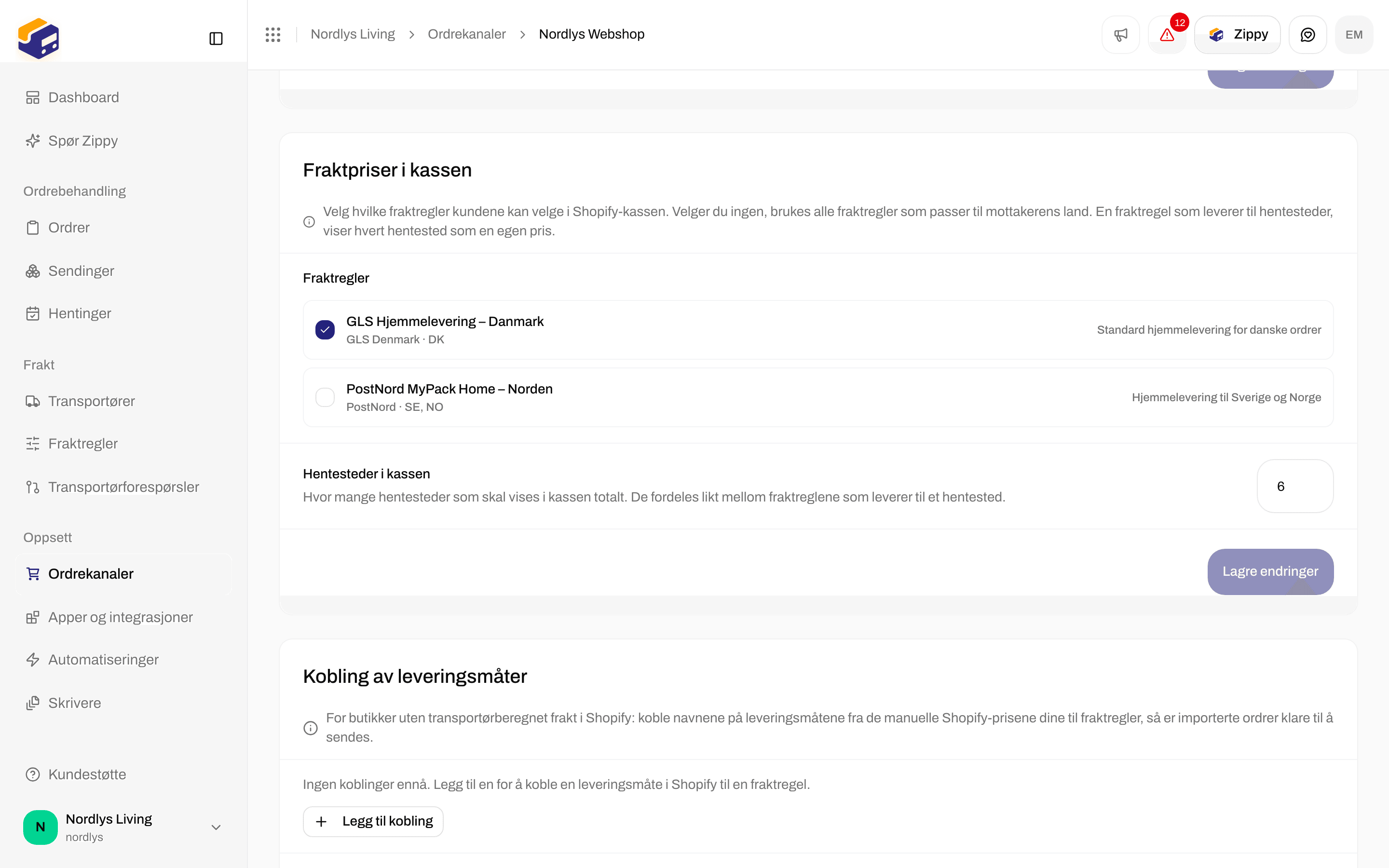This screenshot has width=1389, height=868.
Task: Open Apper og integrasjoner
Action: [124, 617]
